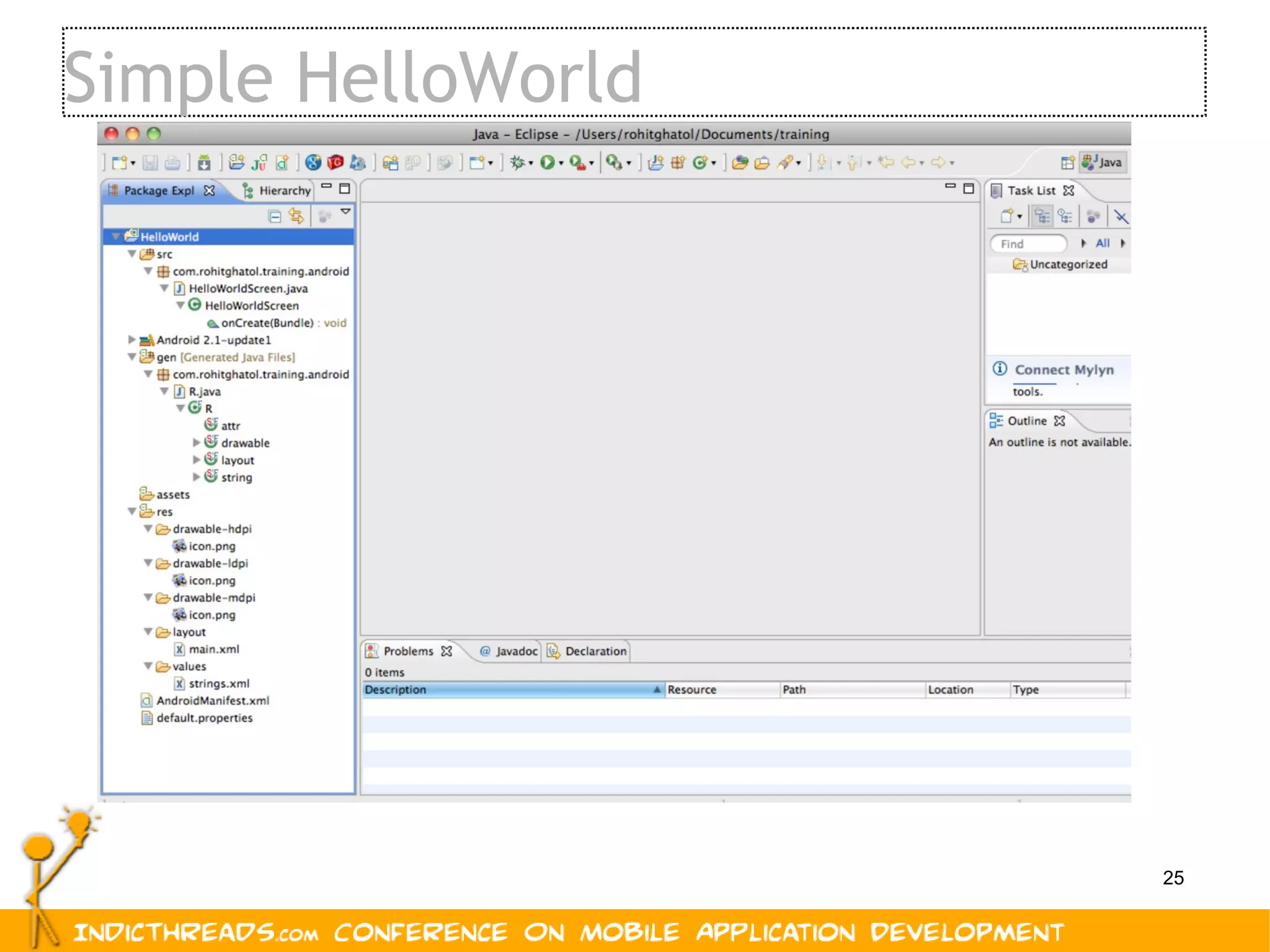The height and width of the screenshot is (952, 1270).
Task: Click the New Android Project icon
Action: 236,162
